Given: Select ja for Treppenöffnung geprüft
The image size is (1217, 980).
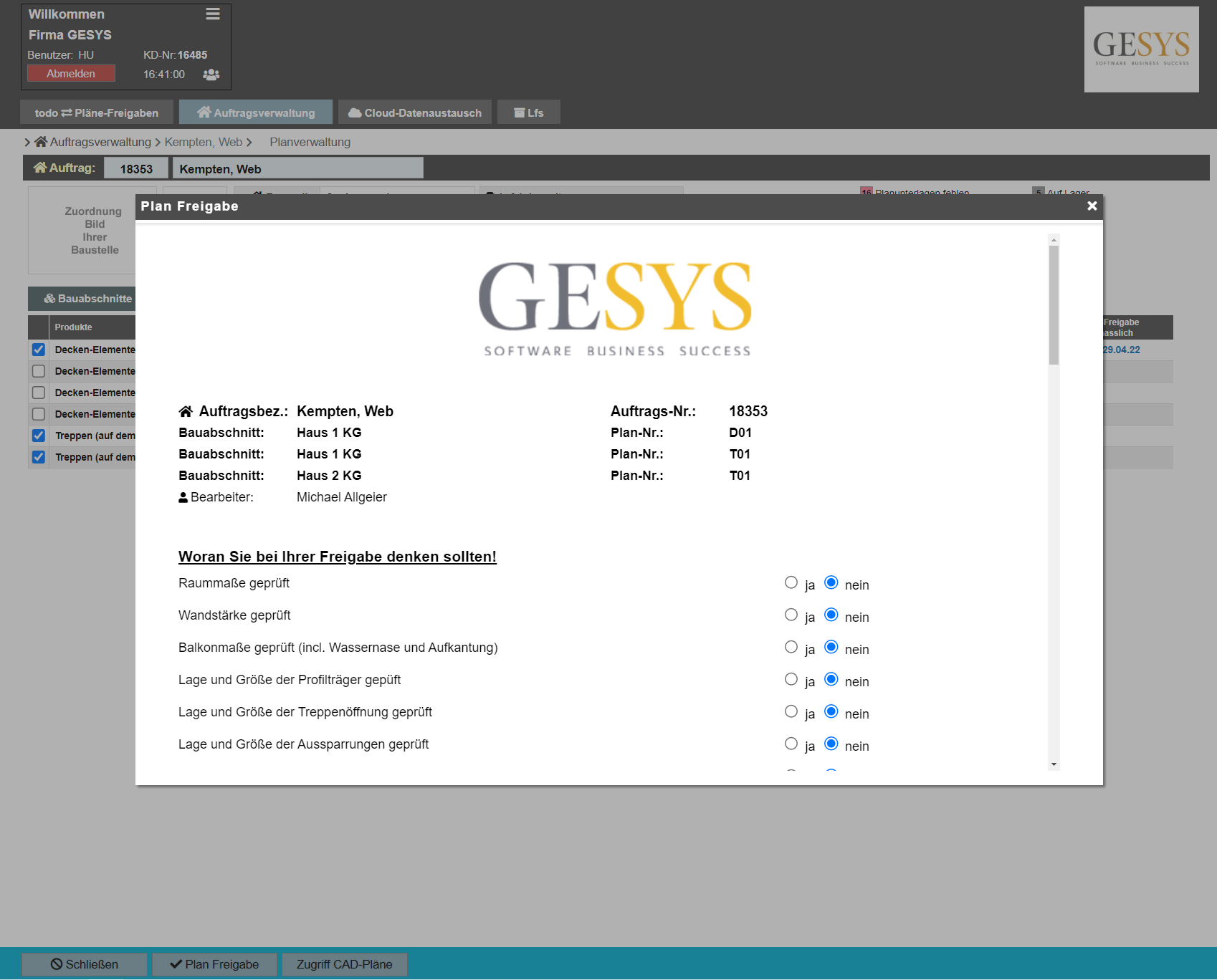Looking at the screenshot, I should (791, 711).
